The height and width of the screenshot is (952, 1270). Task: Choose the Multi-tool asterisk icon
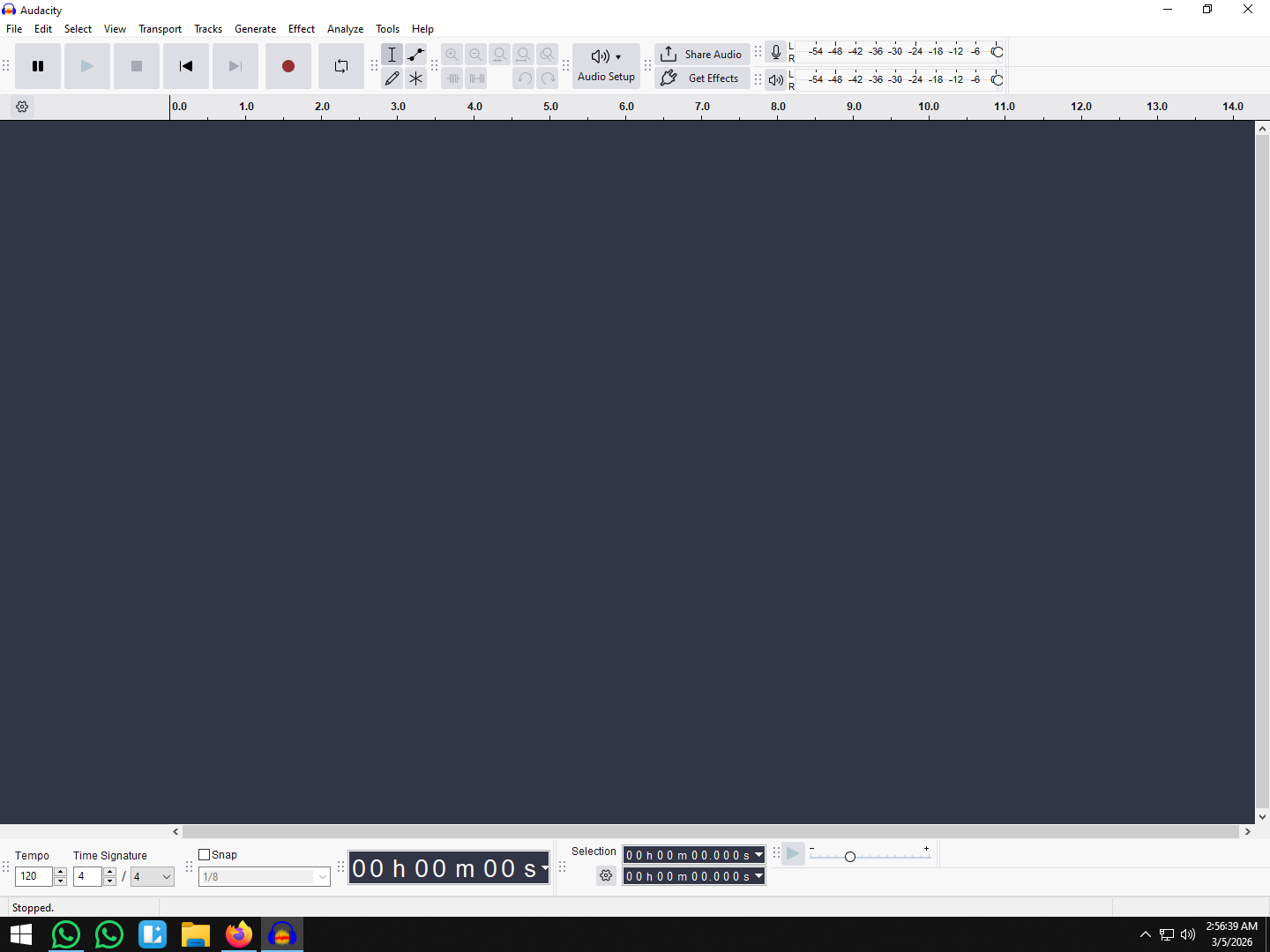pyautogui.click(x=415, y=78)
